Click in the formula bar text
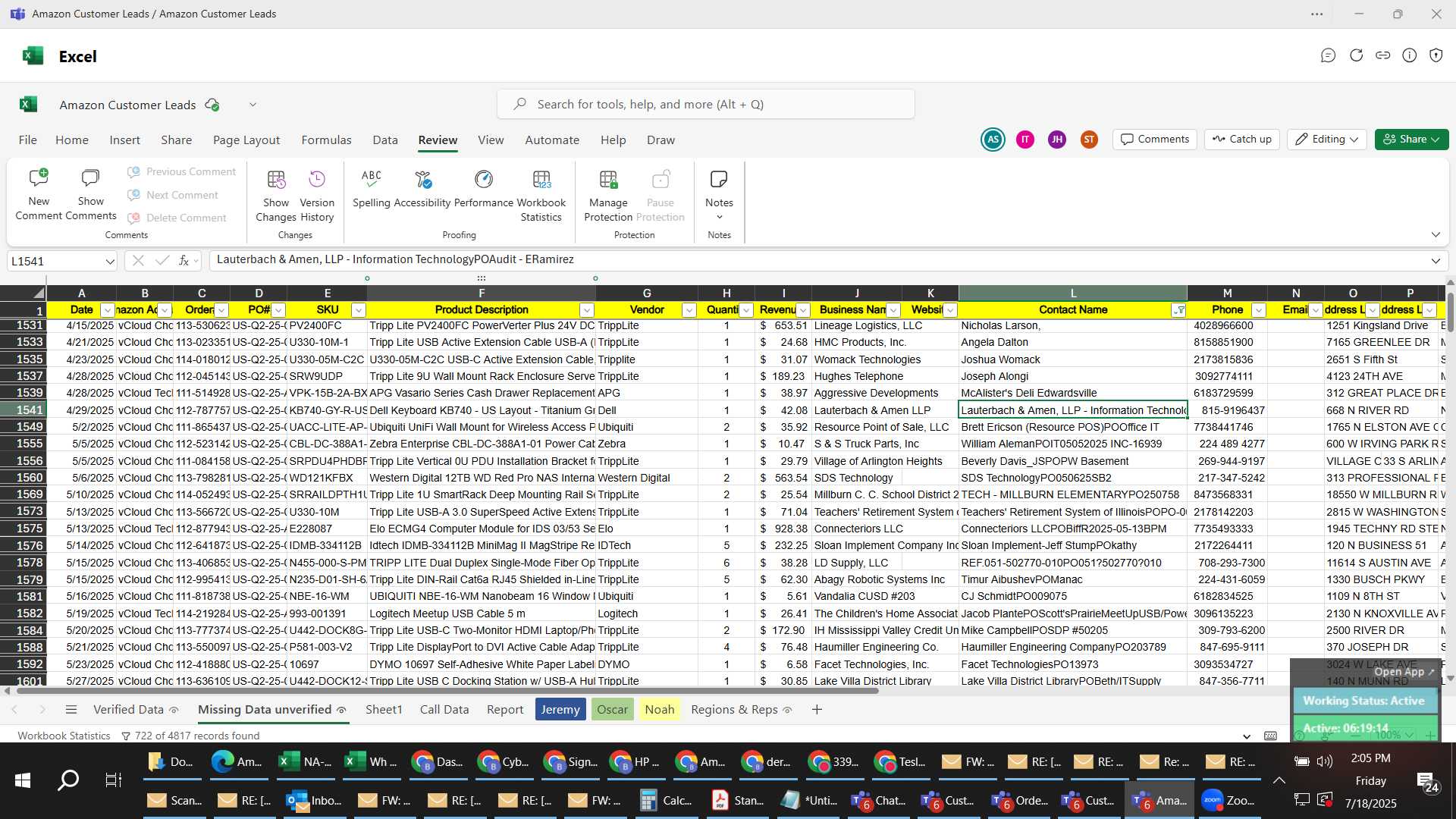This screenshot has height=819, width=1456. pos(817,260)
